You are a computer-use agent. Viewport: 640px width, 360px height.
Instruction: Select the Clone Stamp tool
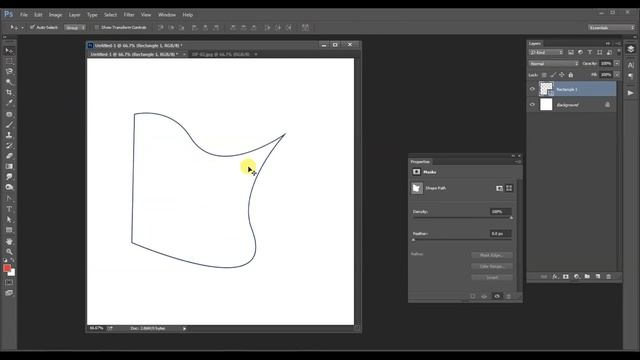point(9,135)
